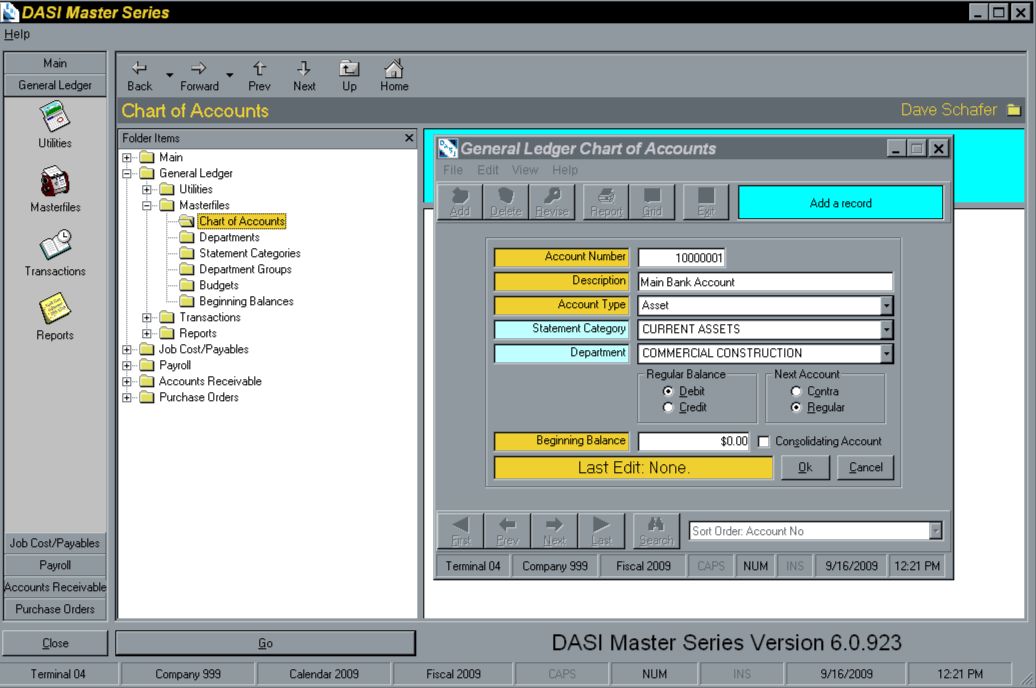1036x688 pixels.
Task: Switch to the Main sidebar tab
Action: pyautogui.click(x=55, y=63)
